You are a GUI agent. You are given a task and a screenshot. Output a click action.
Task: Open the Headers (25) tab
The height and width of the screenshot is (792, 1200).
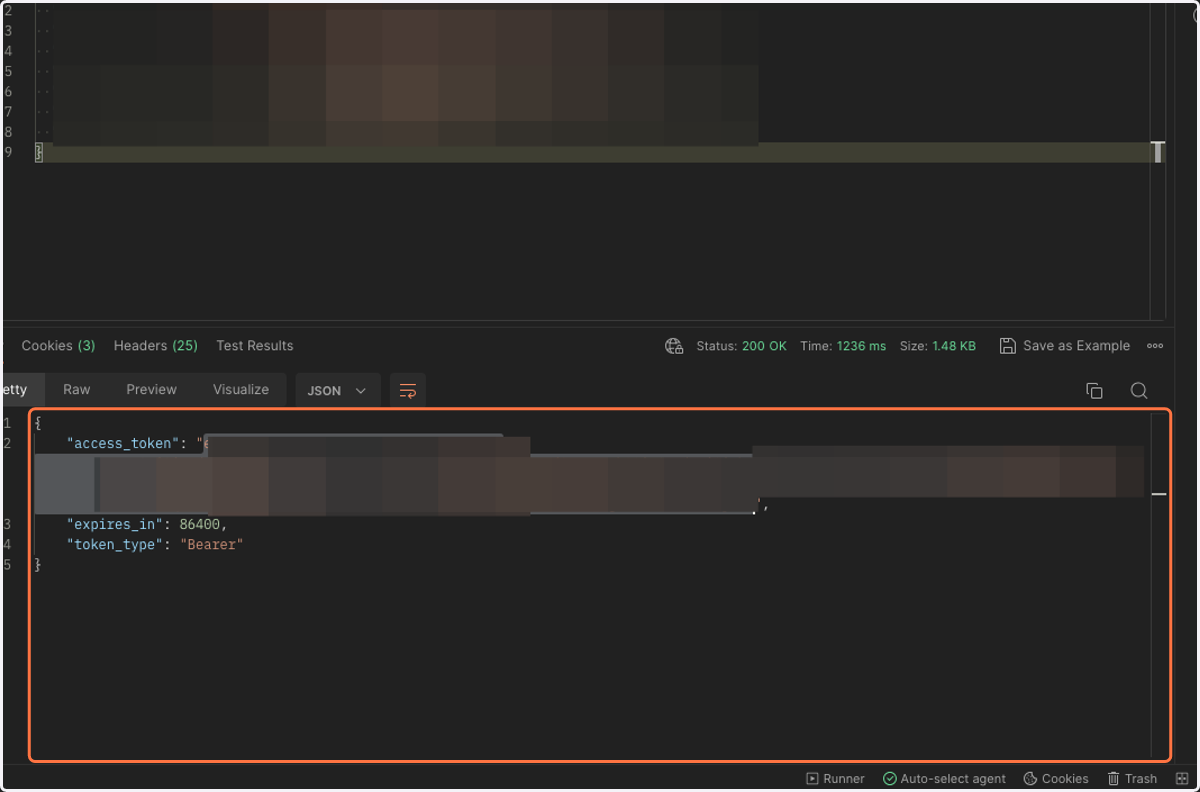[156, 346]
